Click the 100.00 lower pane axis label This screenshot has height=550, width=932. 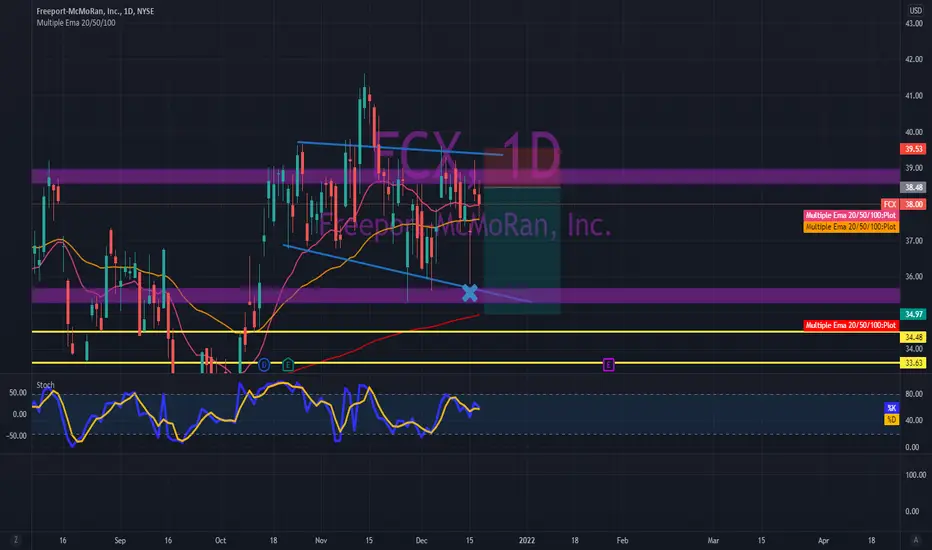point(915,475)
